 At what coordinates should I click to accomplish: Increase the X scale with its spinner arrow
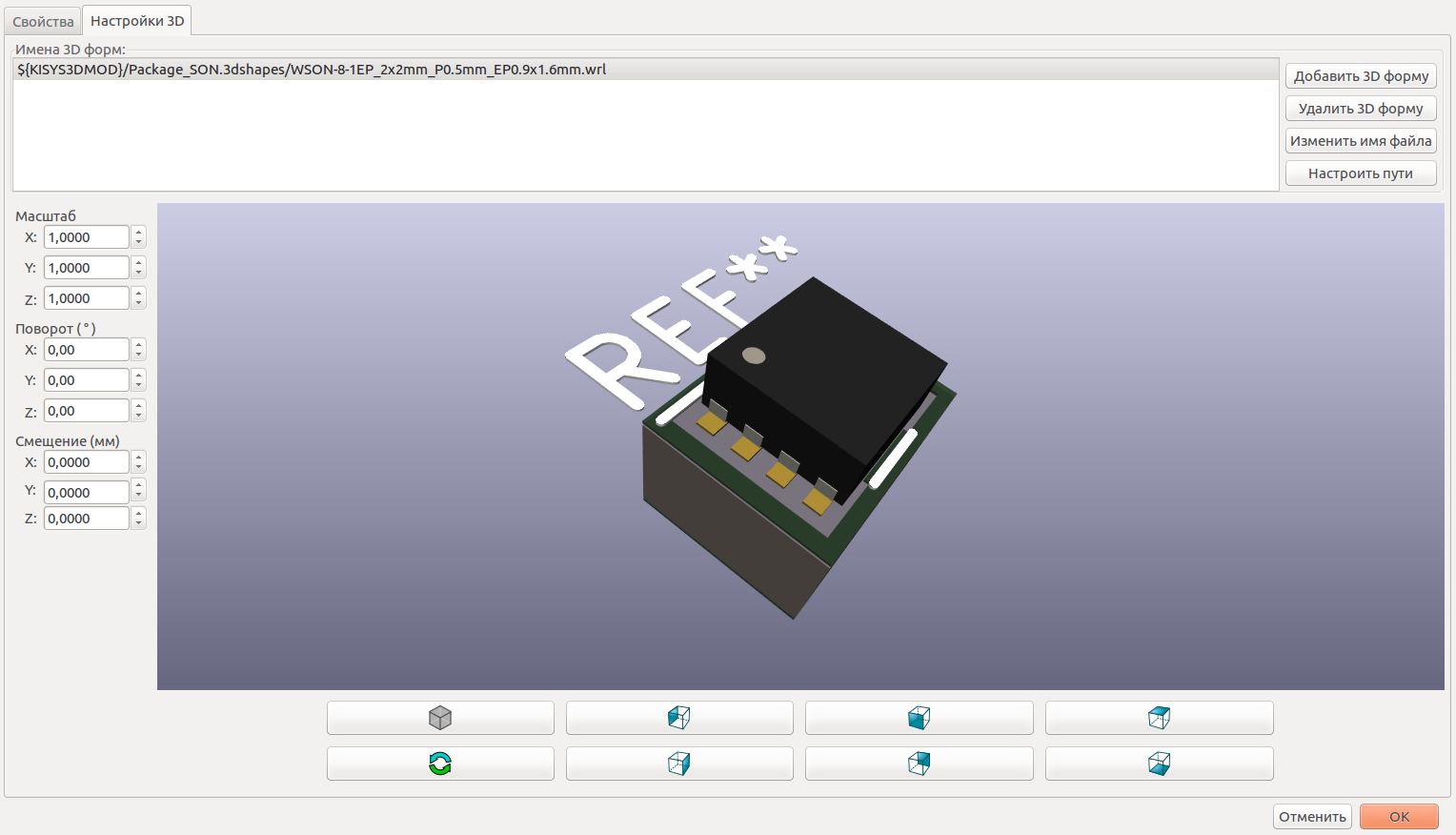tap(139, 232)
